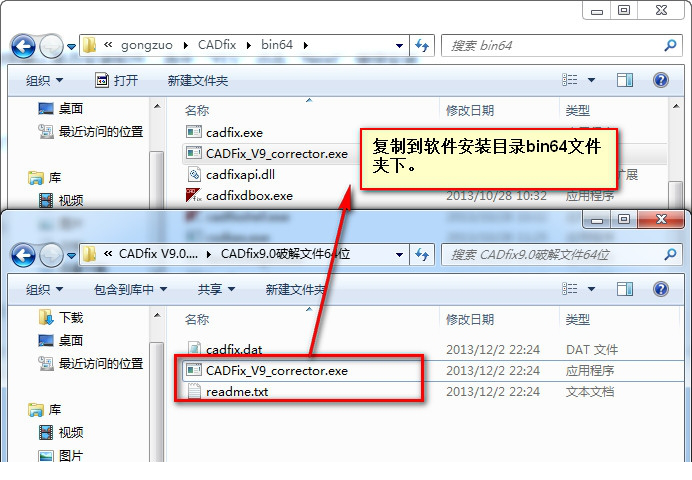Open help in bin64 window
692x480 pixels.
tap(661, 80)
